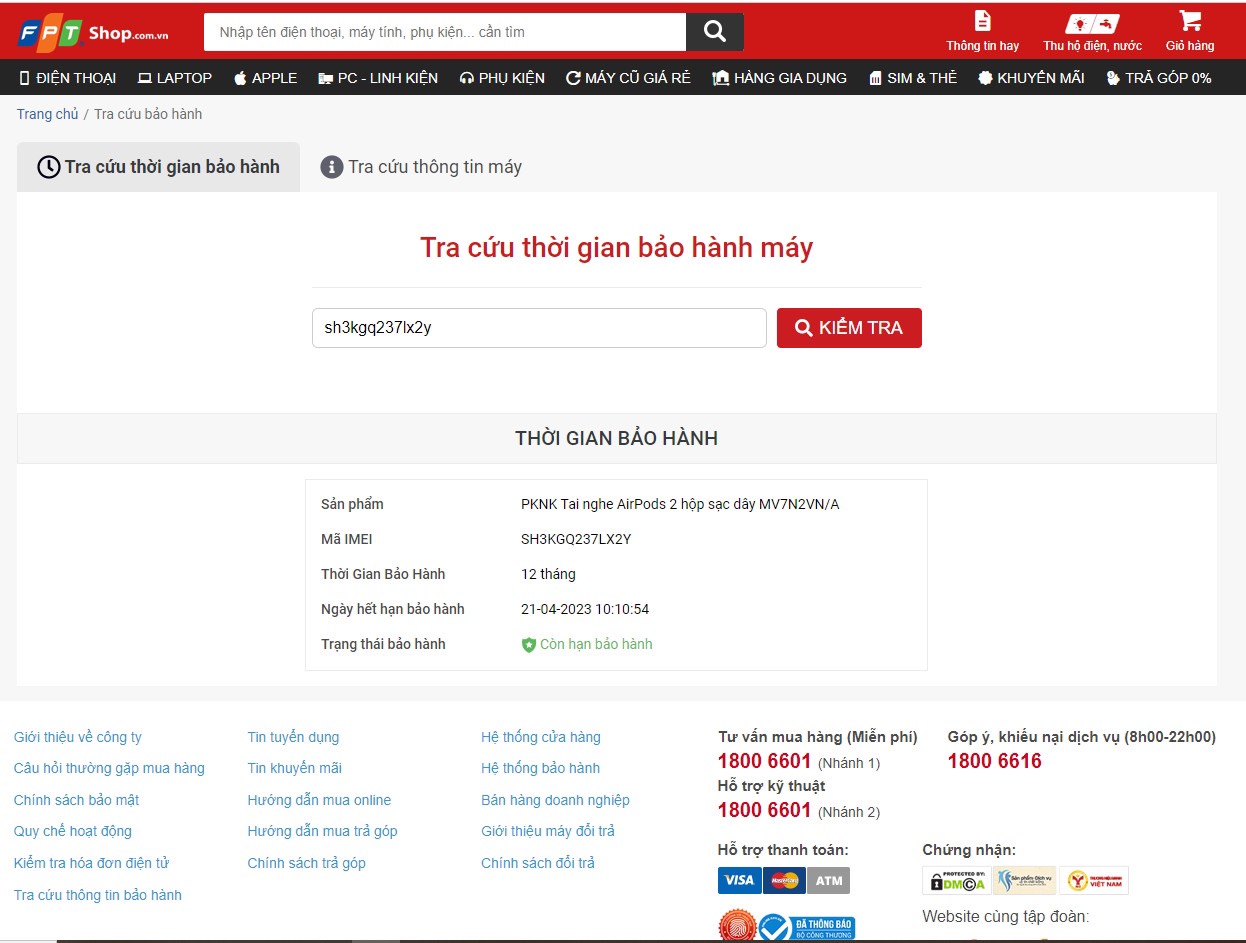Open the Tin khuyến mãi link

tap(295, 768)
